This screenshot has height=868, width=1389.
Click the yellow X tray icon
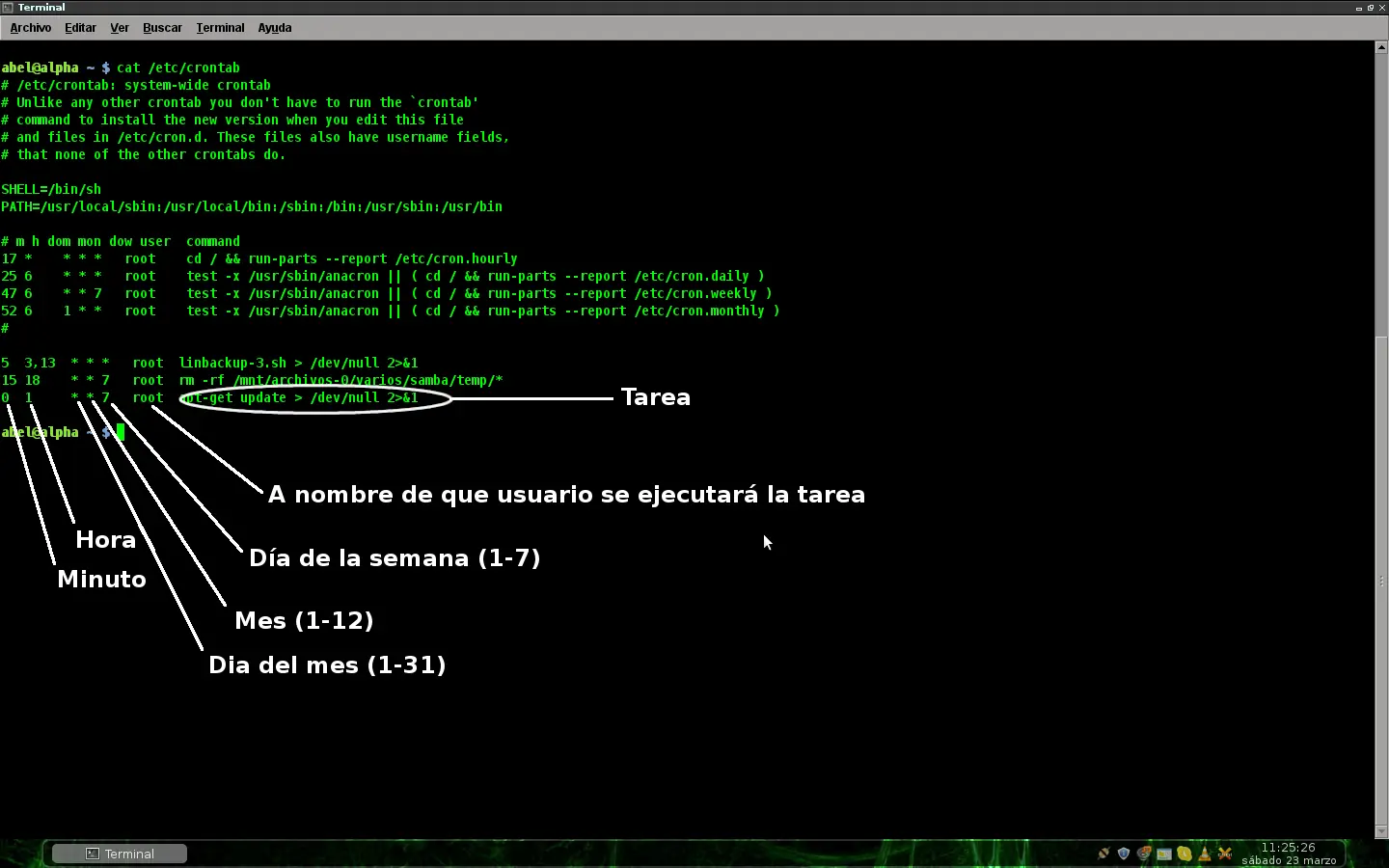pyautogui.click(x=1225, y=854)
